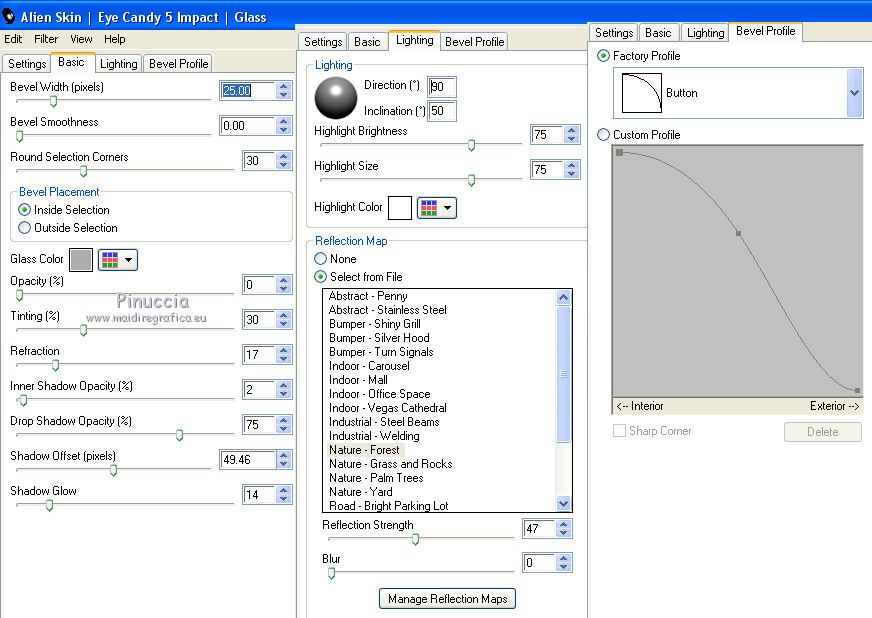Image resolution: width=872 pixels, height=618 pixels.
Task: Open the Filter menu
Action: pyautogui.click(x=46, y=39)
